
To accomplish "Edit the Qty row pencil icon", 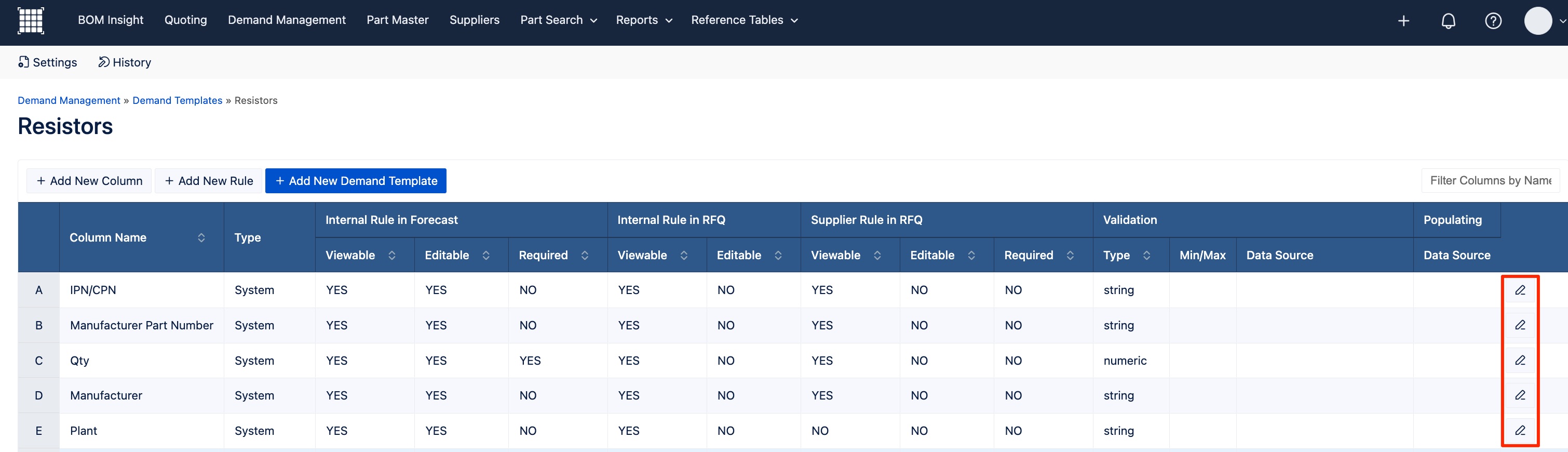I will point(1520,360).
